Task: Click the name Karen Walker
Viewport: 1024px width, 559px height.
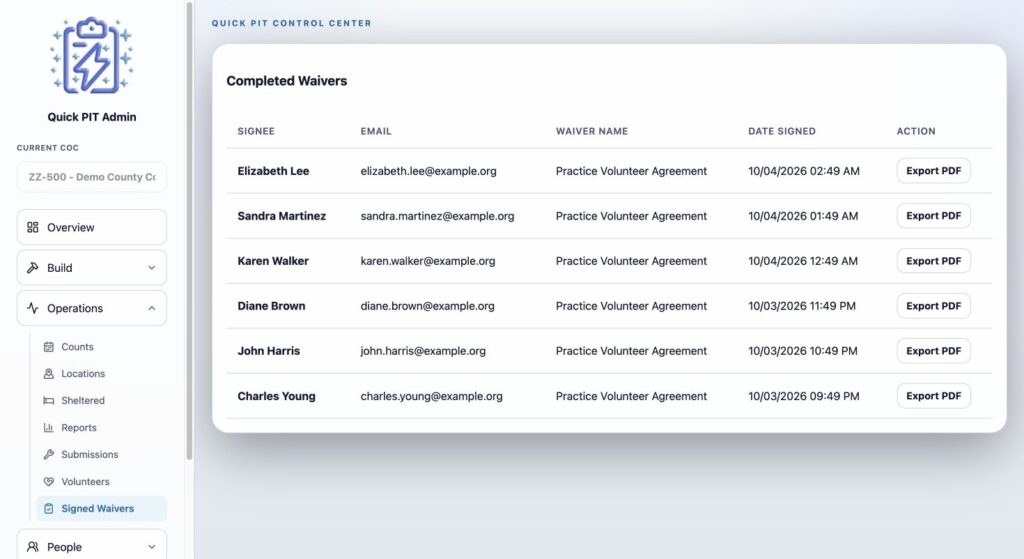Action: (273, 261)
